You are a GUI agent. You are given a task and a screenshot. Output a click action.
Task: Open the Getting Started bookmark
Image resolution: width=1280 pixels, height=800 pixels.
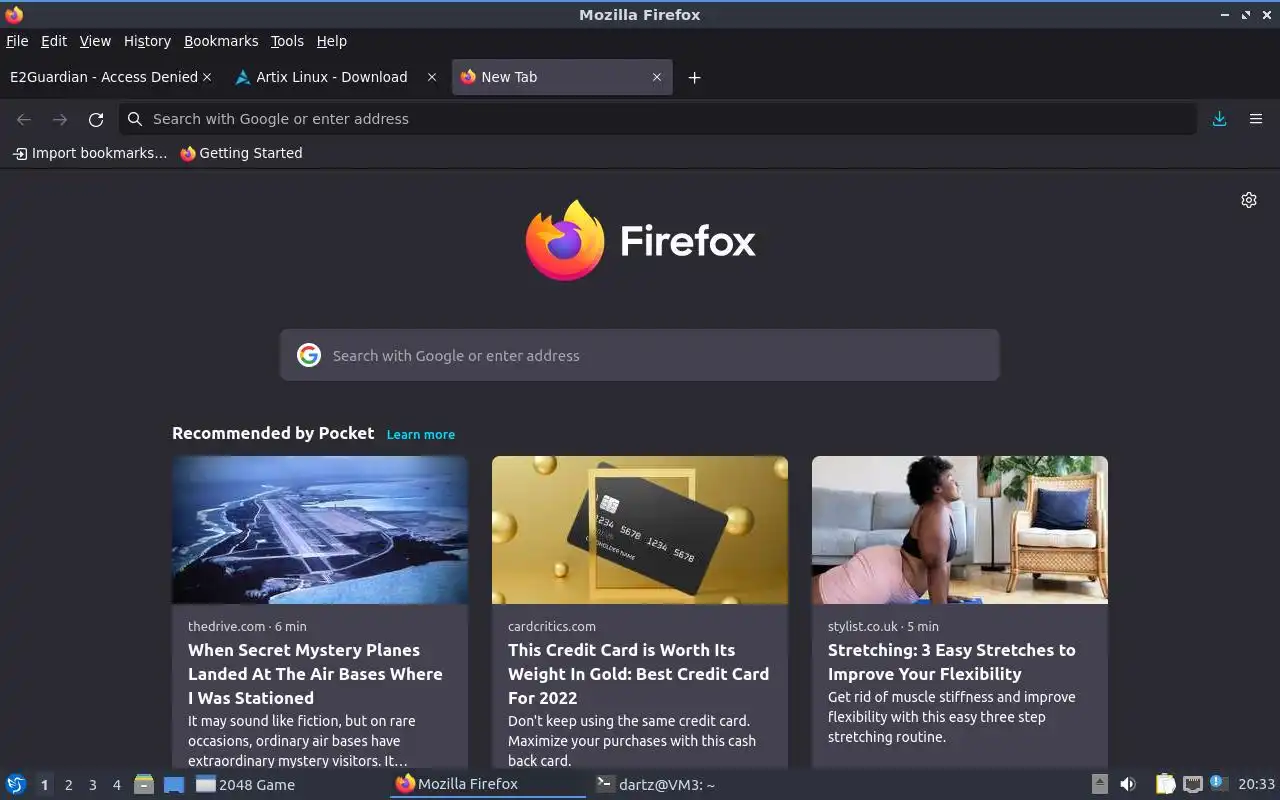pos(241,153)
